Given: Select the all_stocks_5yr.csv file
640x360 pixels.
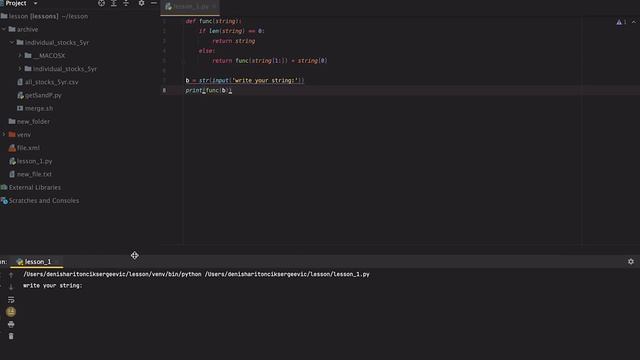Looking at the screenshot, I should pos(48,82).
